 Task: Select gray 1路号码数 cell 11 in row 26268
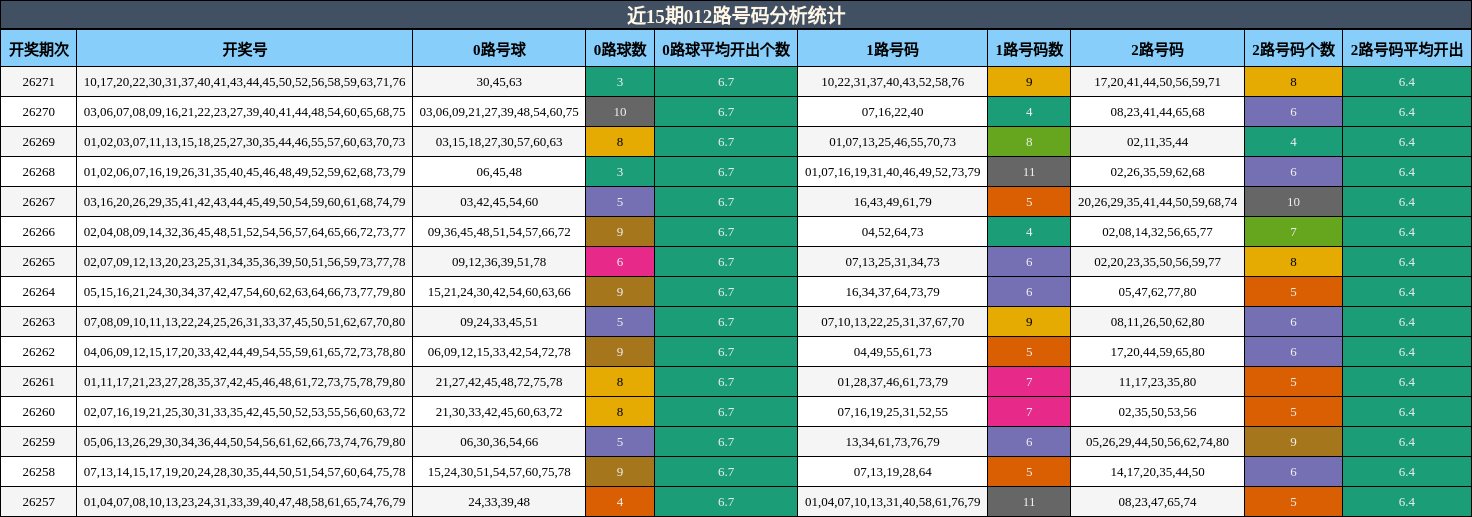click(x=1029, y=172)
